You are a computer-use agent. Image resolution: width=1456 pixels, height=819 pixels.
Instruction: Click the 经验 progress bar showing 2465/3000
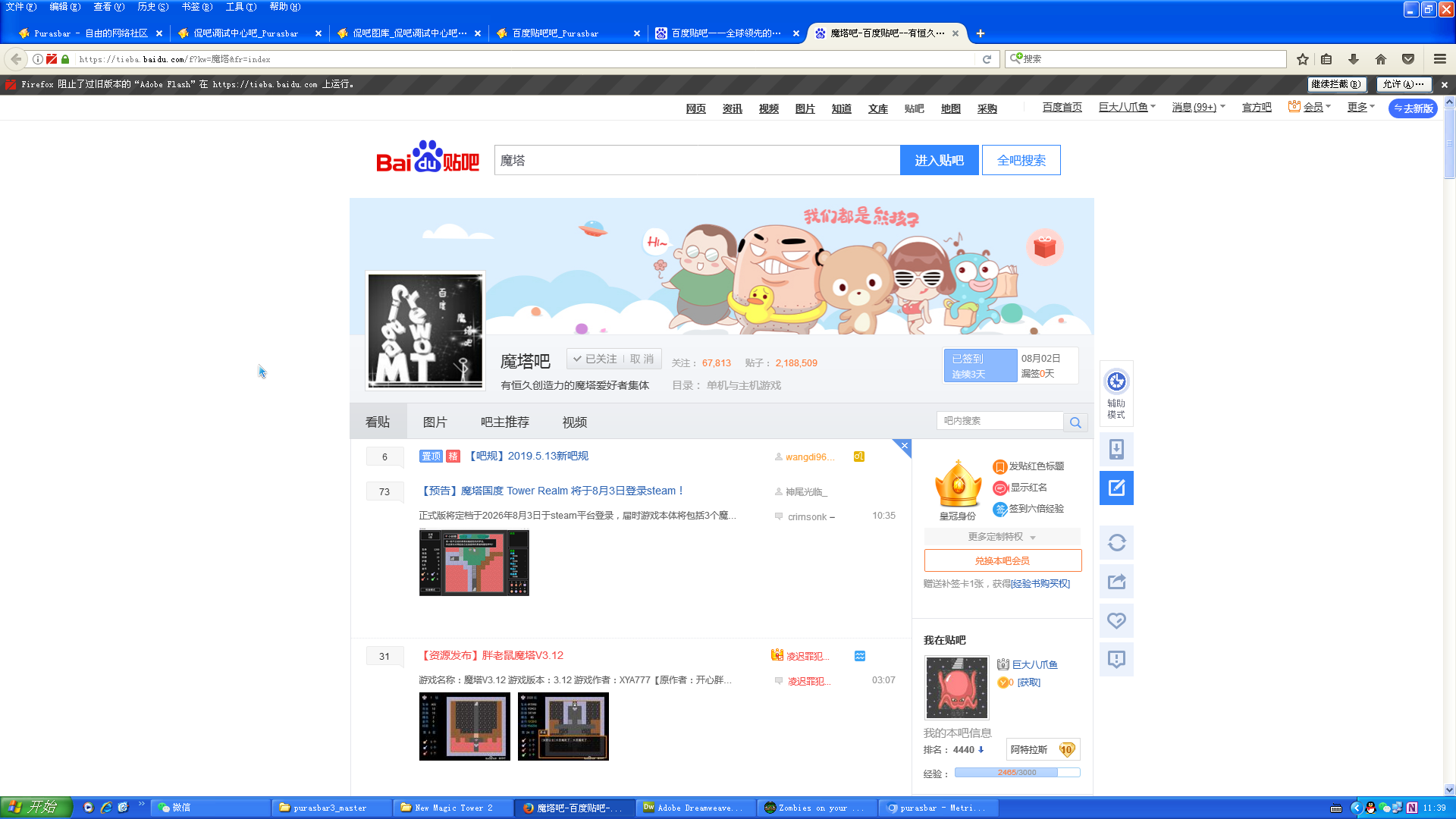tap(1017, 773)
